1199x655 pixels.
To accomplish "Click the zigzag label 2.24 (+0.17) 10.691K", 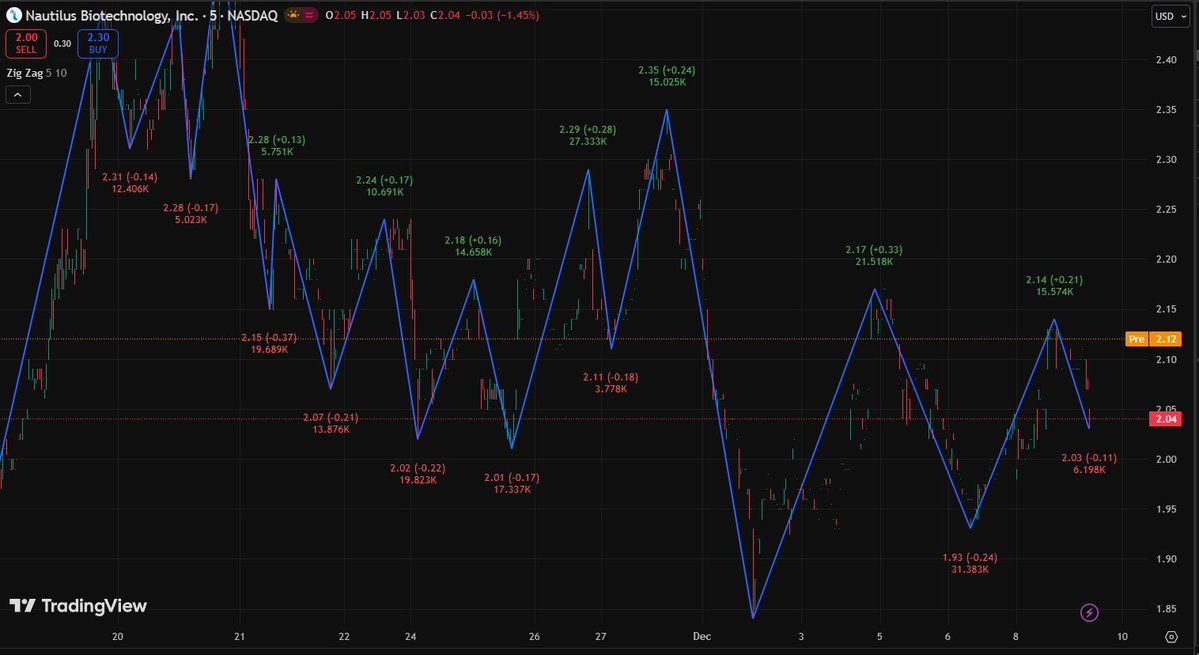I will point(385,186).
